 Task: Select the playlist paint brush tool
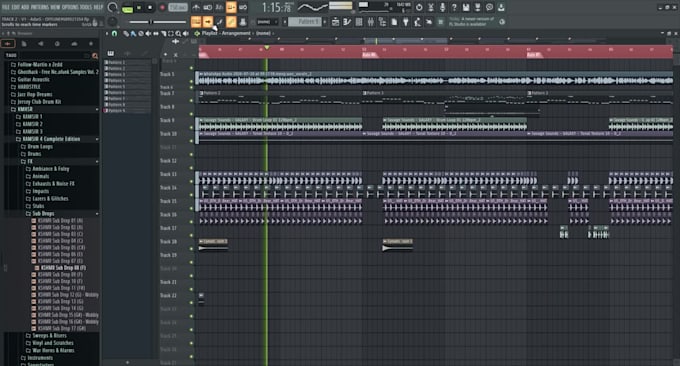(x=133, y=33)
